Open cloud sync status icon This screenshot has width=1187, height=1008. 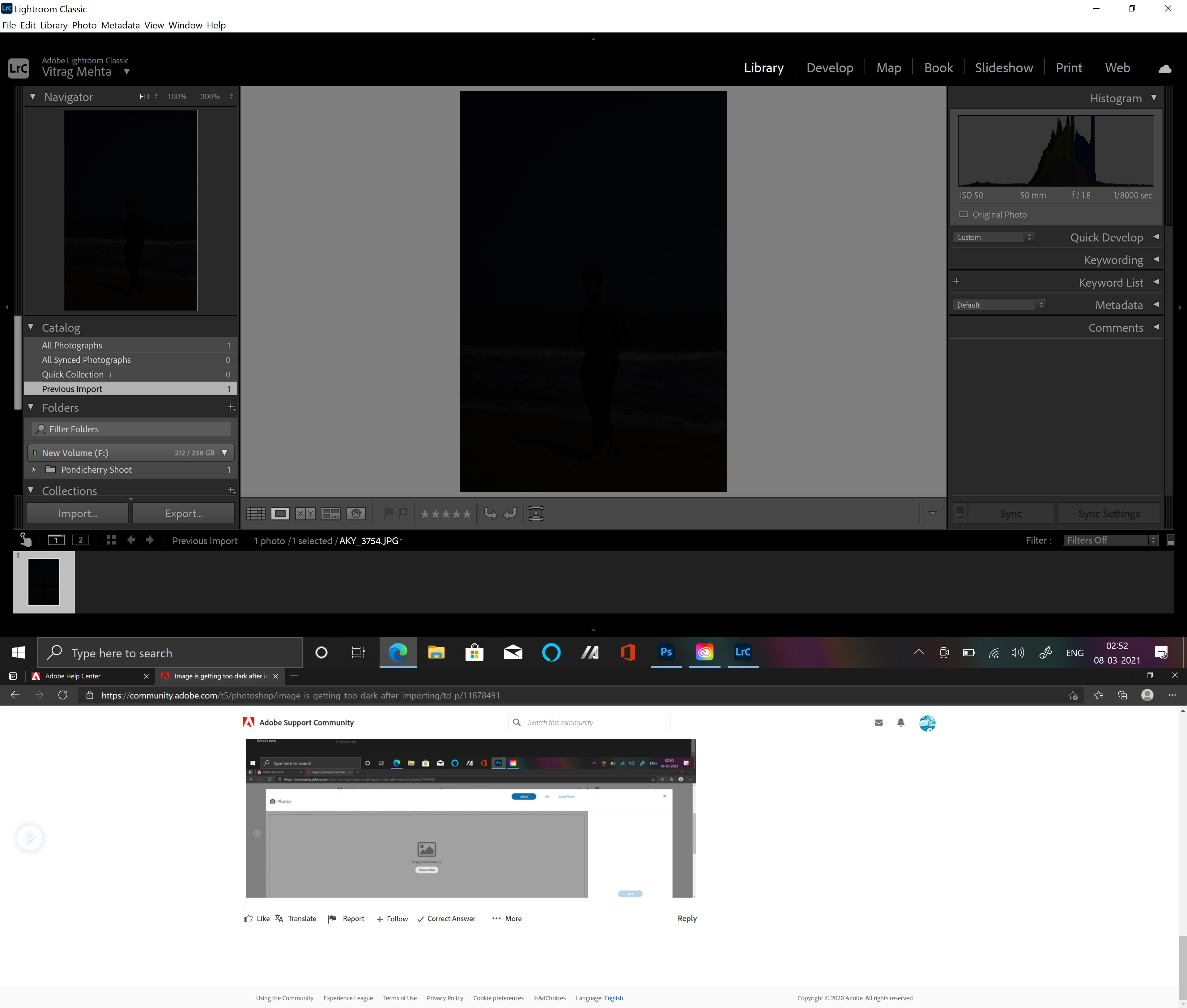coord(1165,69)
